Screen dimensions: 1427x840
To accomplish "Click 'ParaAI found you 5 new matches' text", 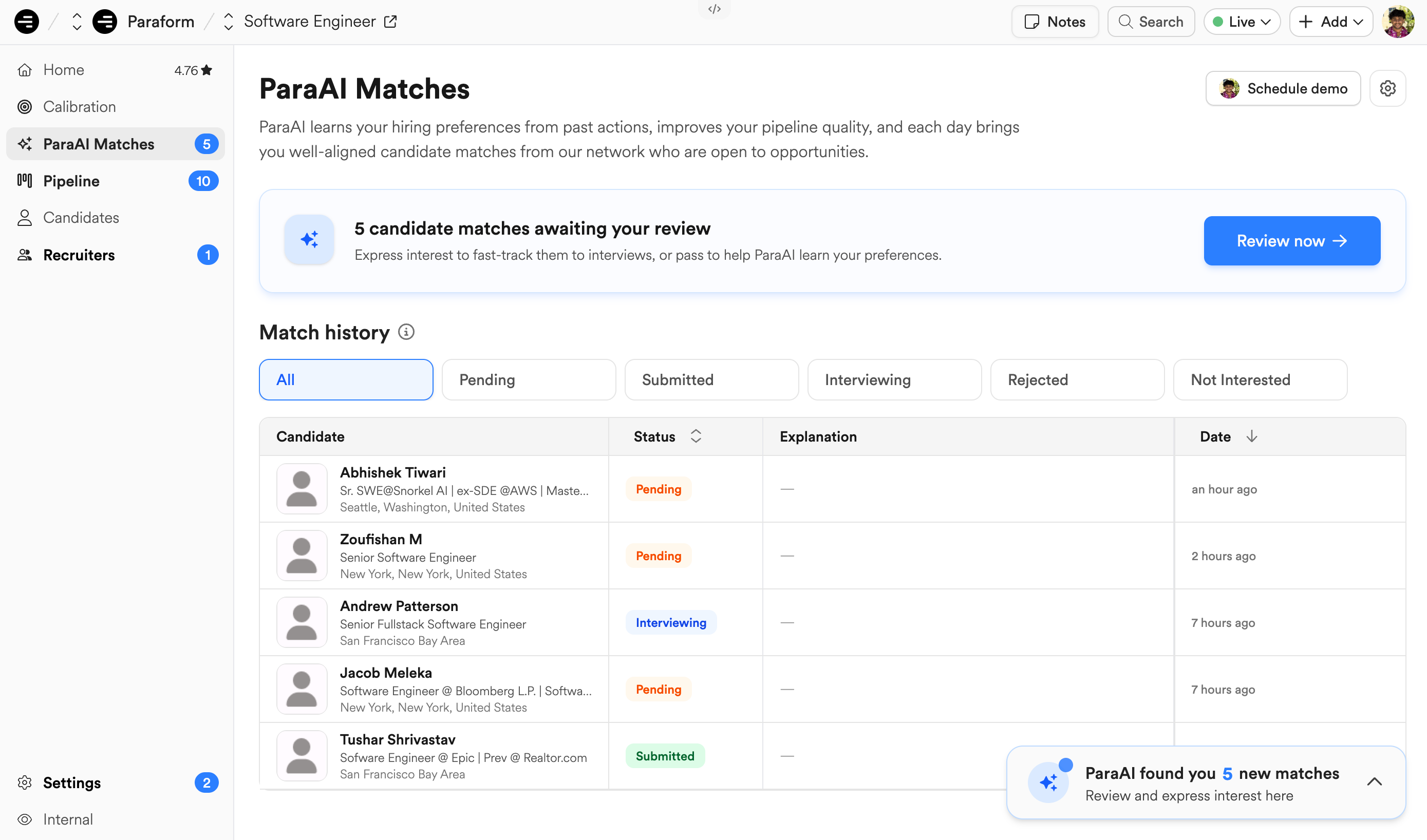I will pos(1212,773).
